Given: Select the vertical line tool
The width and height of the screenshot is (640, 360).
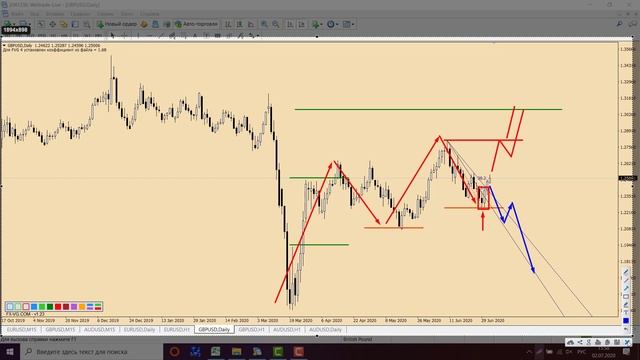Looking at the screenshot, I should coord(138,36).
